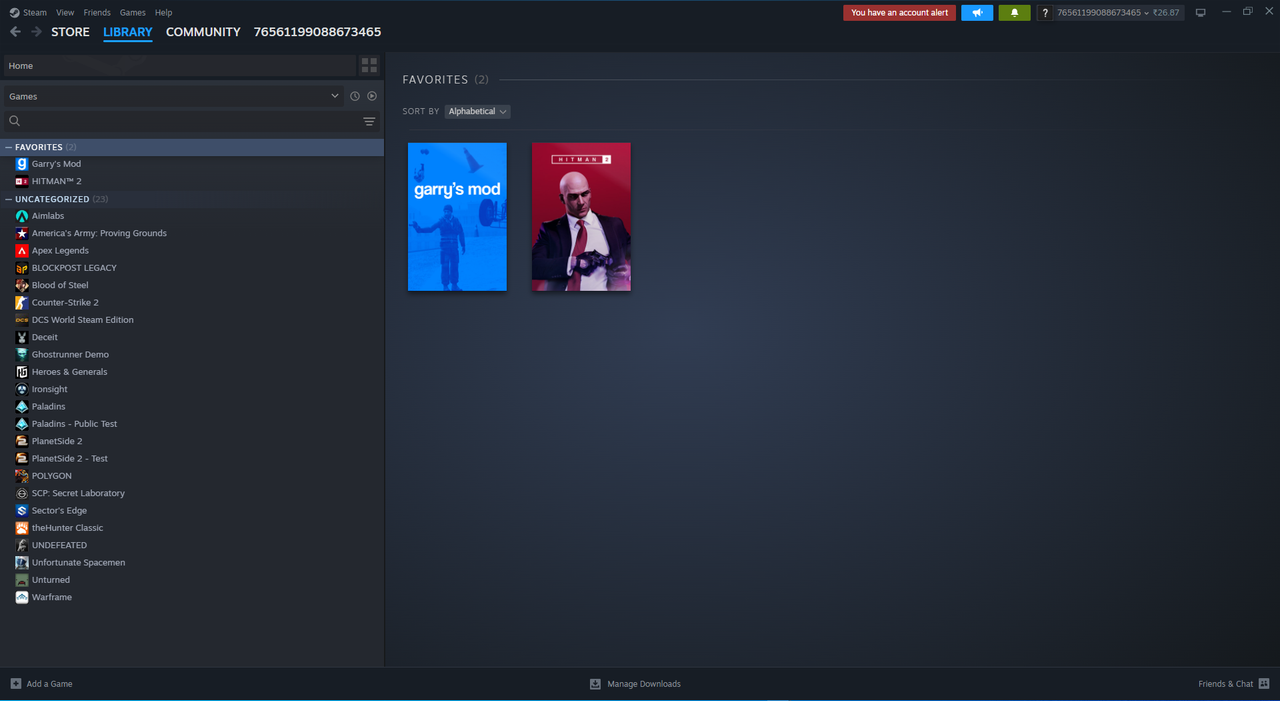The image size is (1280, 701).
Task: Go to the STORE tab
Action: click(x=70, y=32)
